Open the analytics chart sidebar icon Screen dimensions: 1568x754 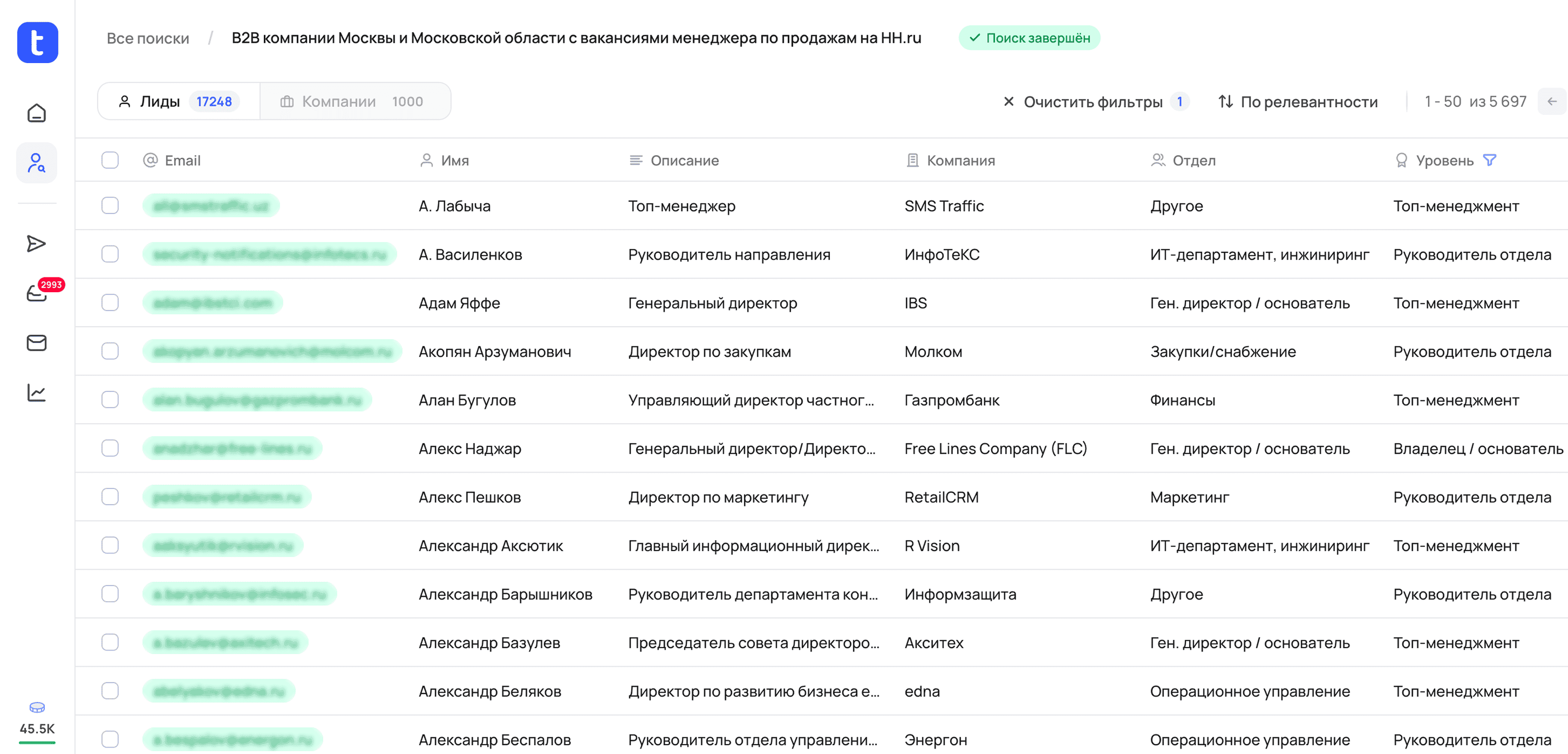pyautogui.click(x=36, y=392)
